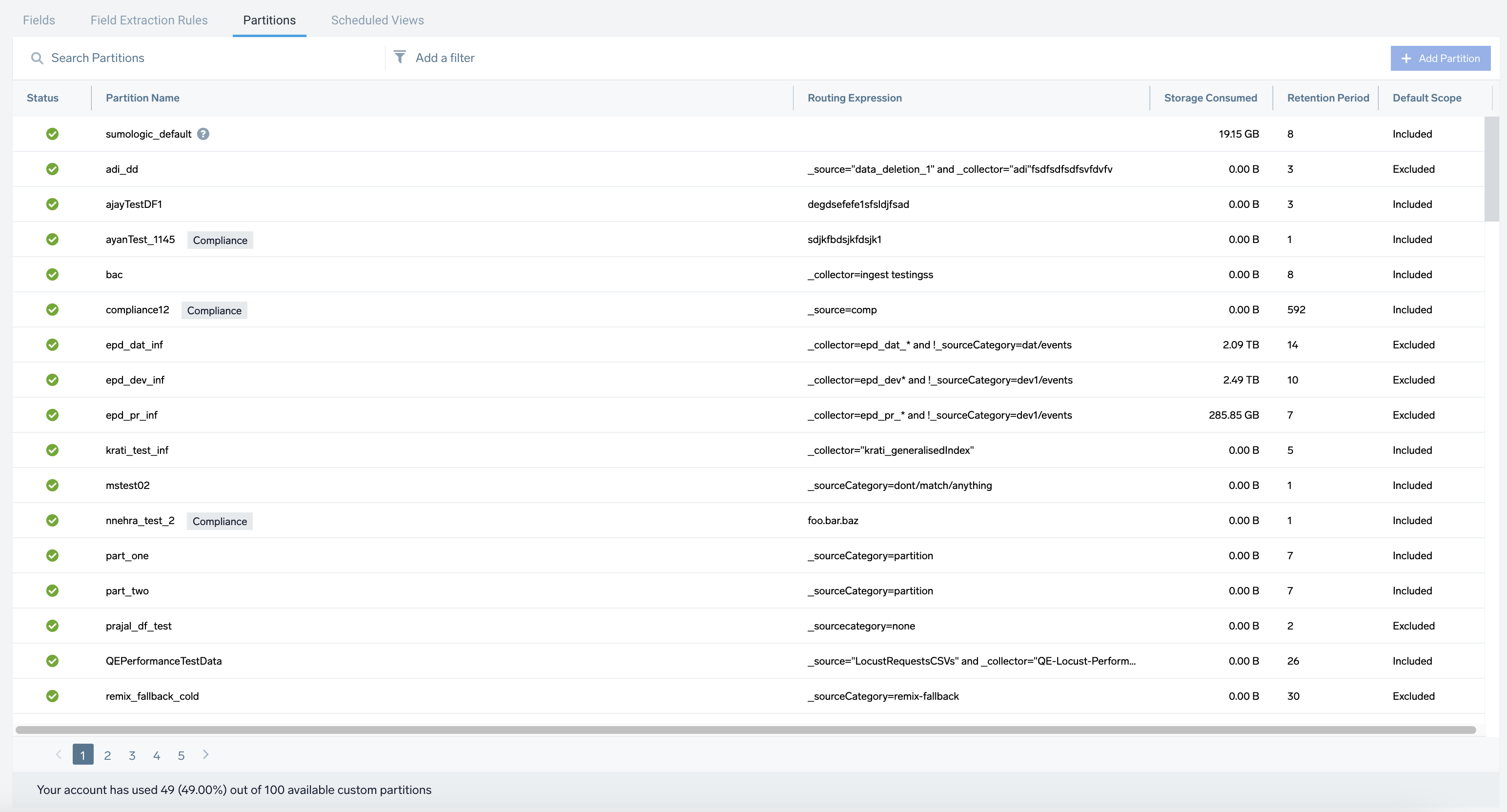
Task: Click the magnifying glass search icon
Action: point(37,58)
